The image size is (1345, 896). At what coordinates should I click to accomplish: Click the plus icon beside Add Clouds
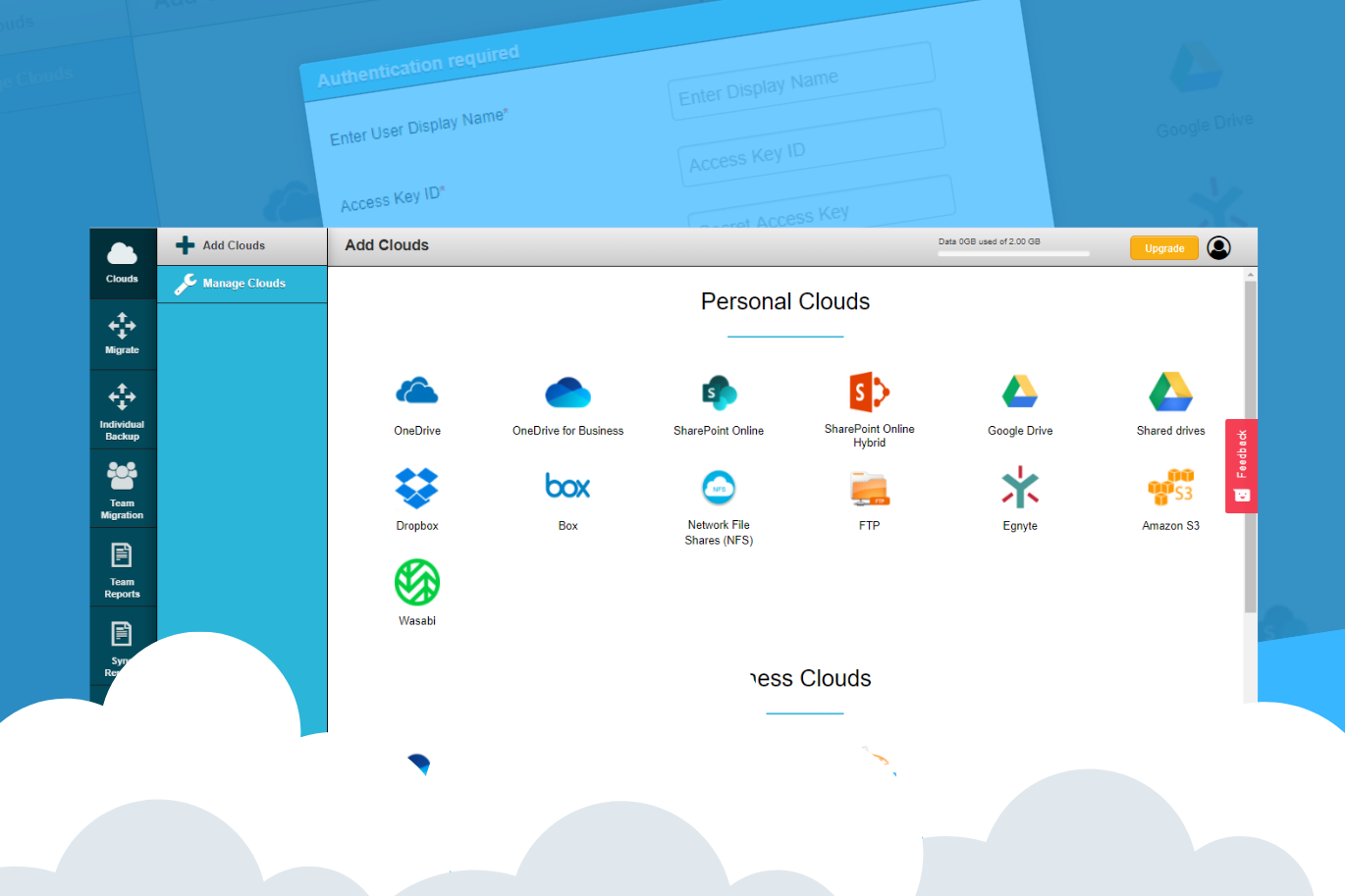point(185,245)
